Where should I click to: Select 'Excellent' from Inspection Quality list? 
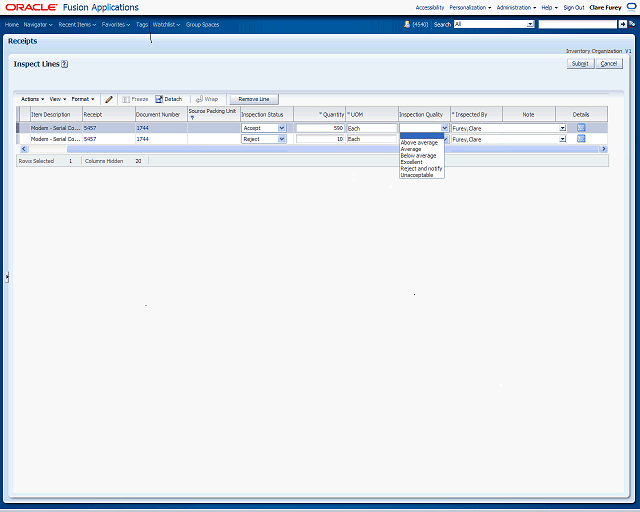point(411,162)
